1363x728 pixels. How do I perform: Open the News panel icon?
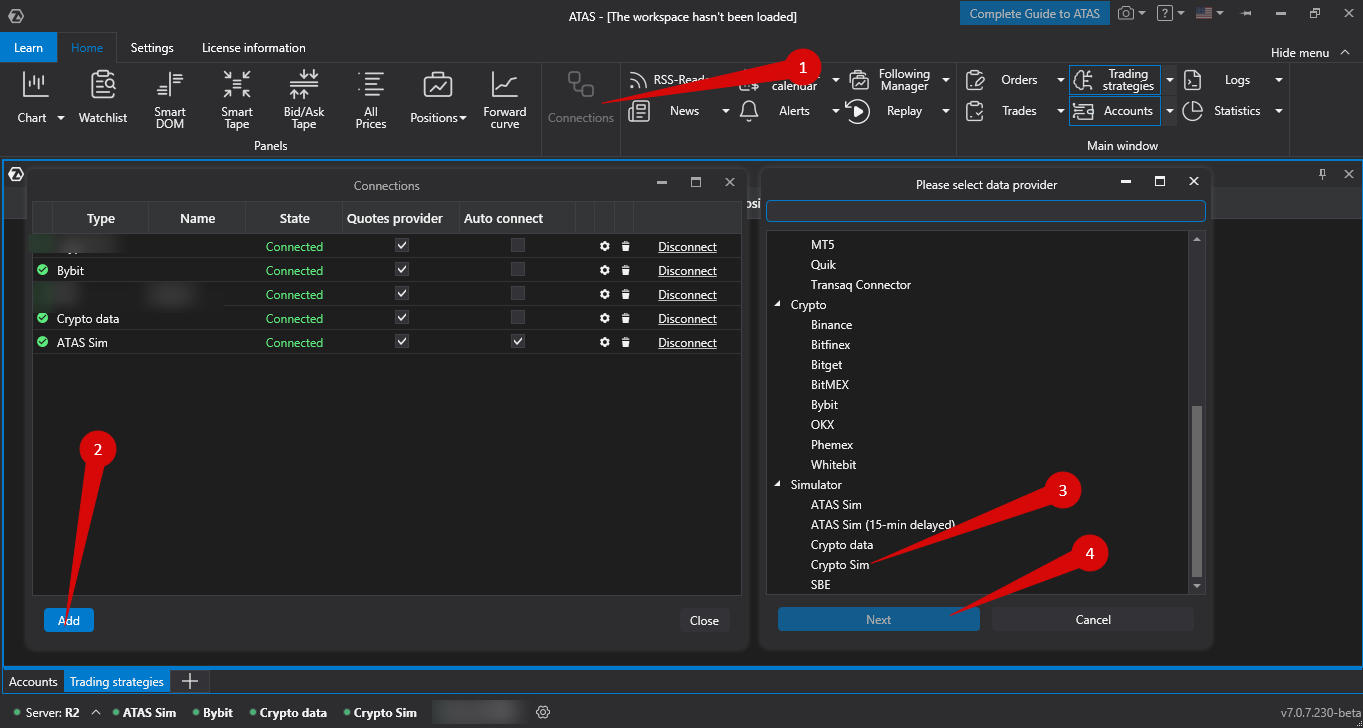click(639, 111)
